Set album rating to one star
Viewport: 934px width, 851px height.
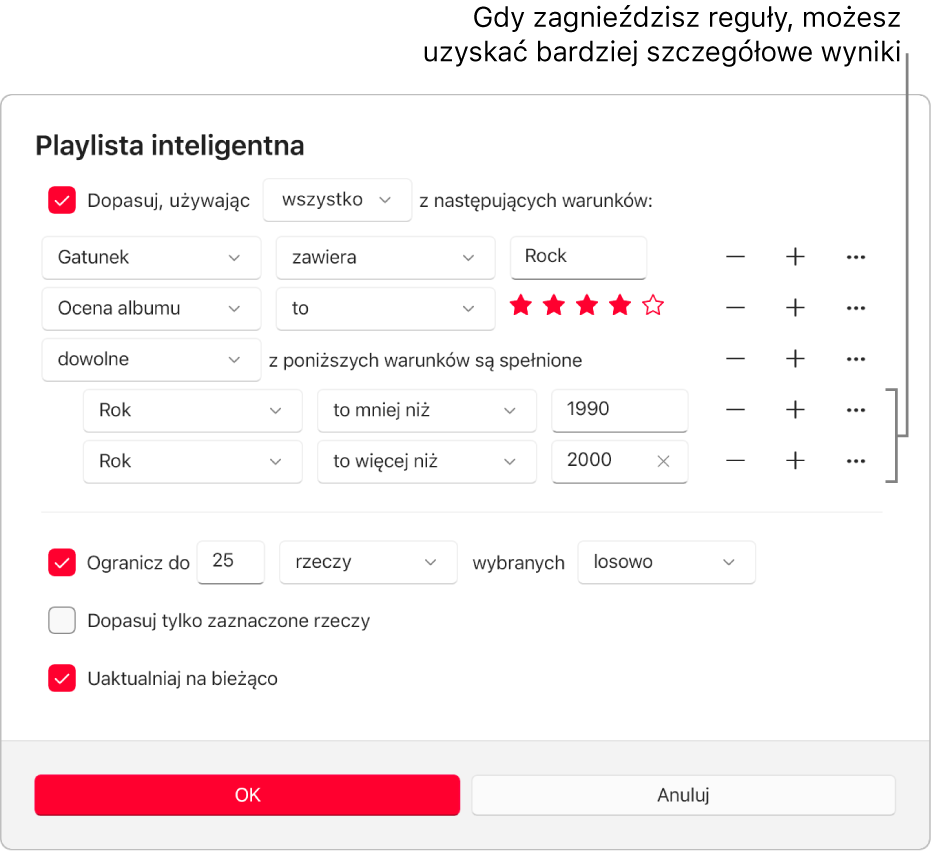521,306
